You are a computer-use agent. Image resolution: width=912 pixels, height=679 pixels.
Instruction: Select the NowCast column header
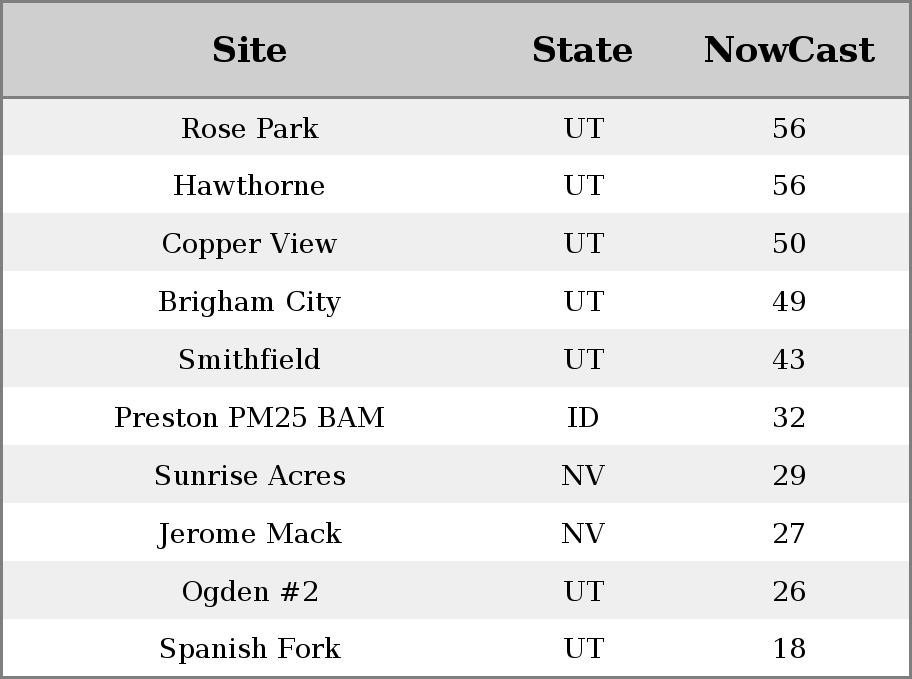tap(789, 50)
